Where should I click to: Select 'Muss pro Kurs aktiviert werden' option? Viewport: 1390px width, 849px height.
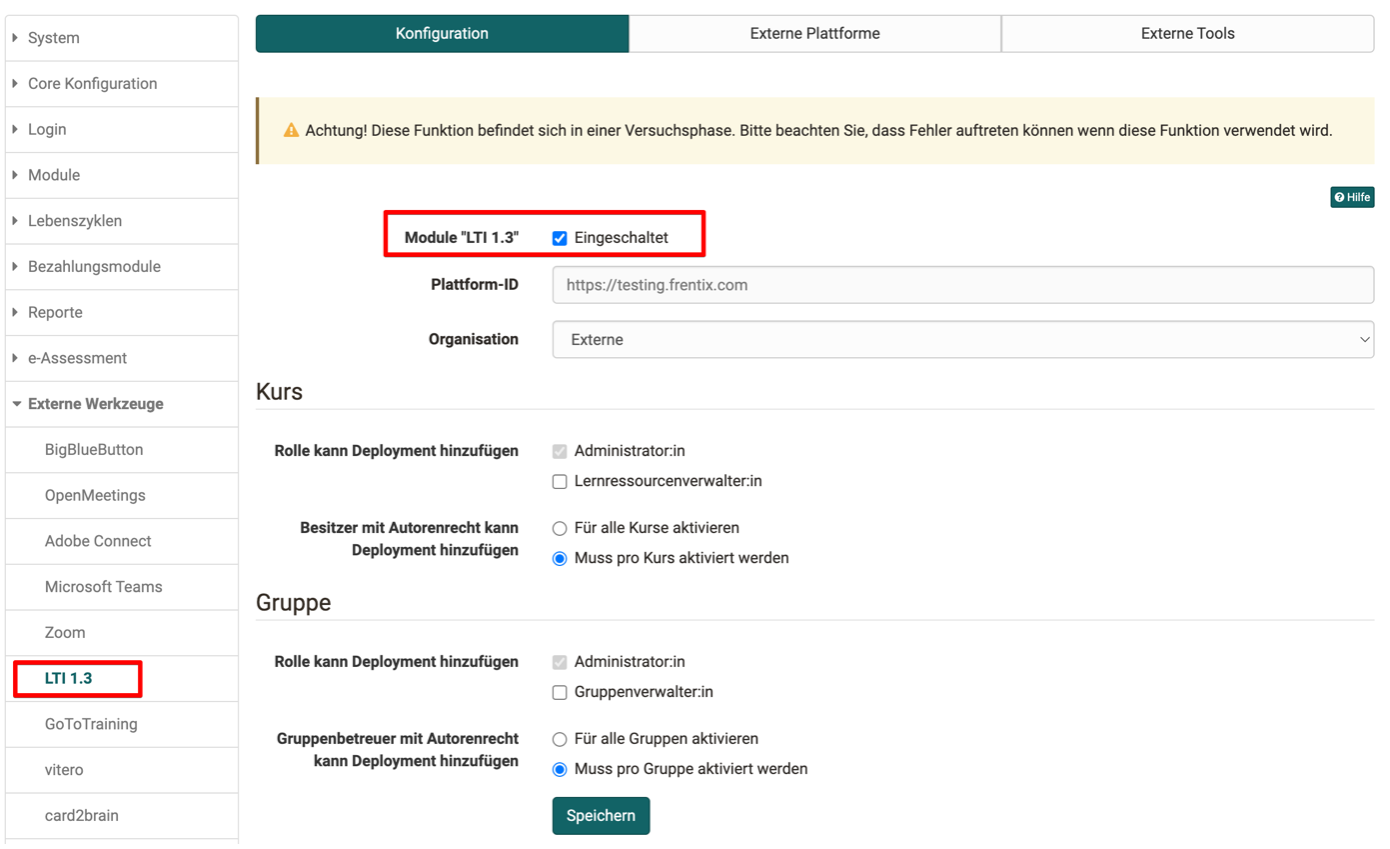tap(560, 559)
